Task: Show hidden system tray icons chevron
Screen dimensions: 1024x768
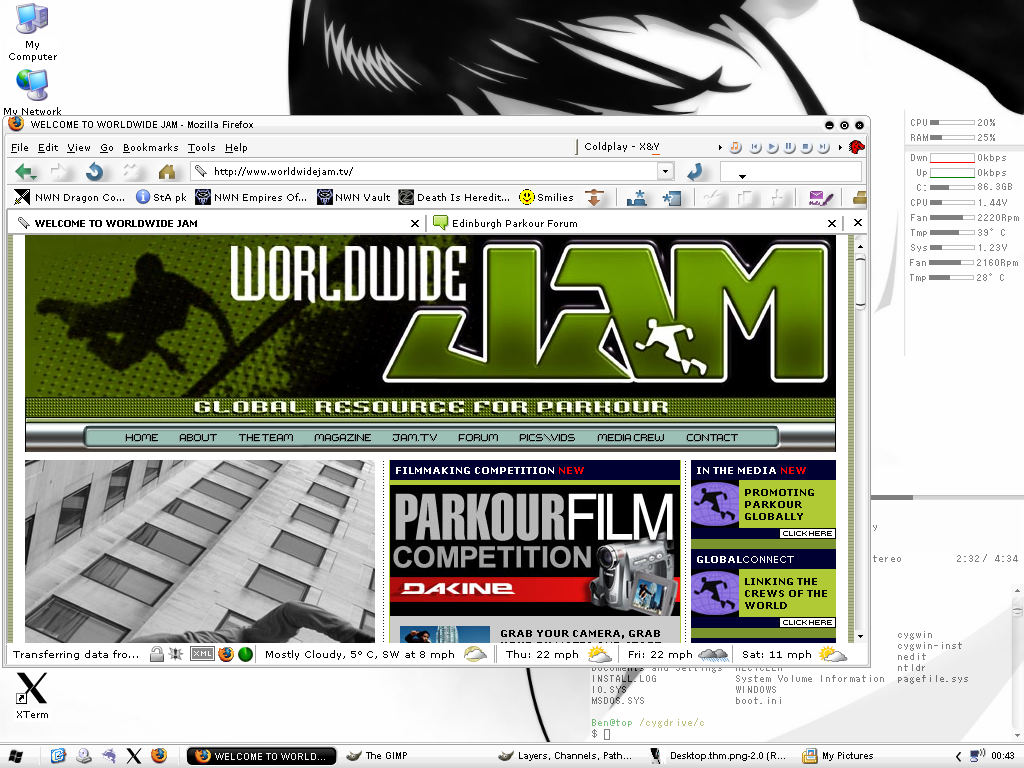Action: (x=959, y=756)
